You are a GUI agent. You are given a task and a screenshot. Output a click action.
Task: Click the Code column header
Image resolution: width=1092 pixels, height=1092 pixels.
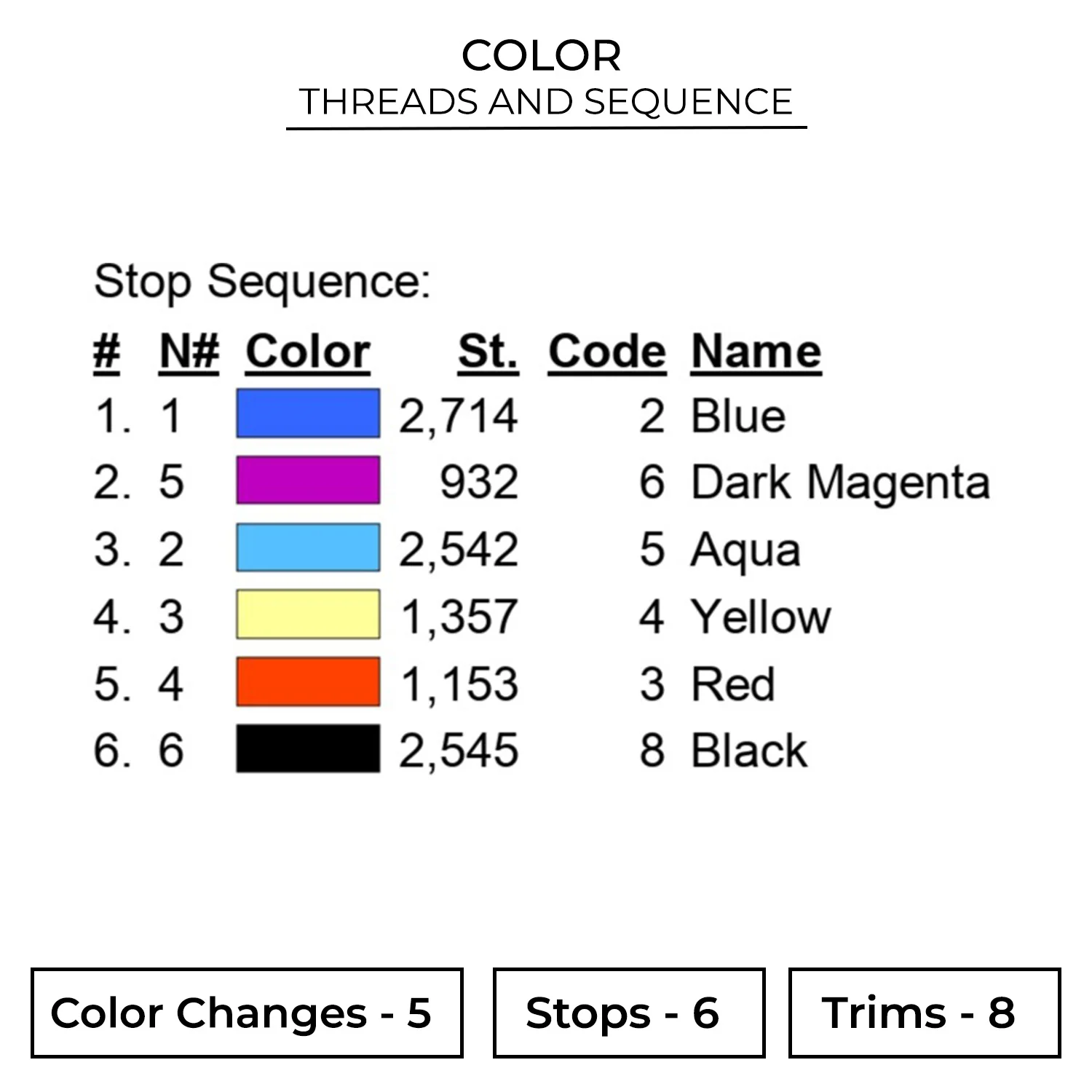pos(606,352)
